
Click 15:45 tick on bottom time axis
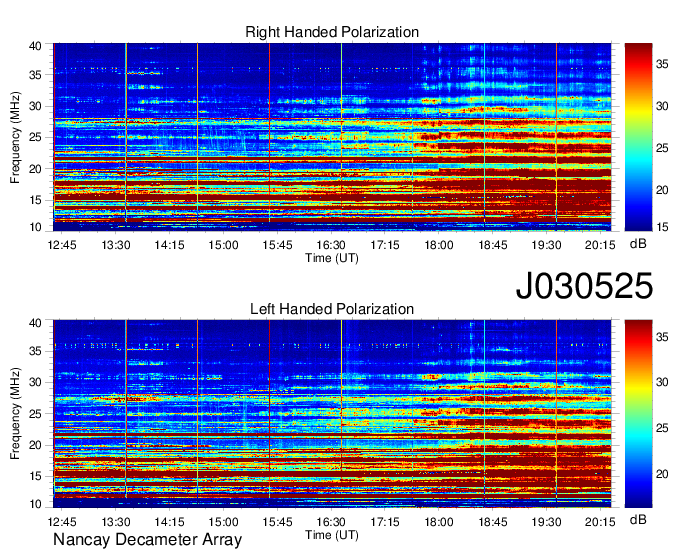pyautogui.click(x=277, y=522)
